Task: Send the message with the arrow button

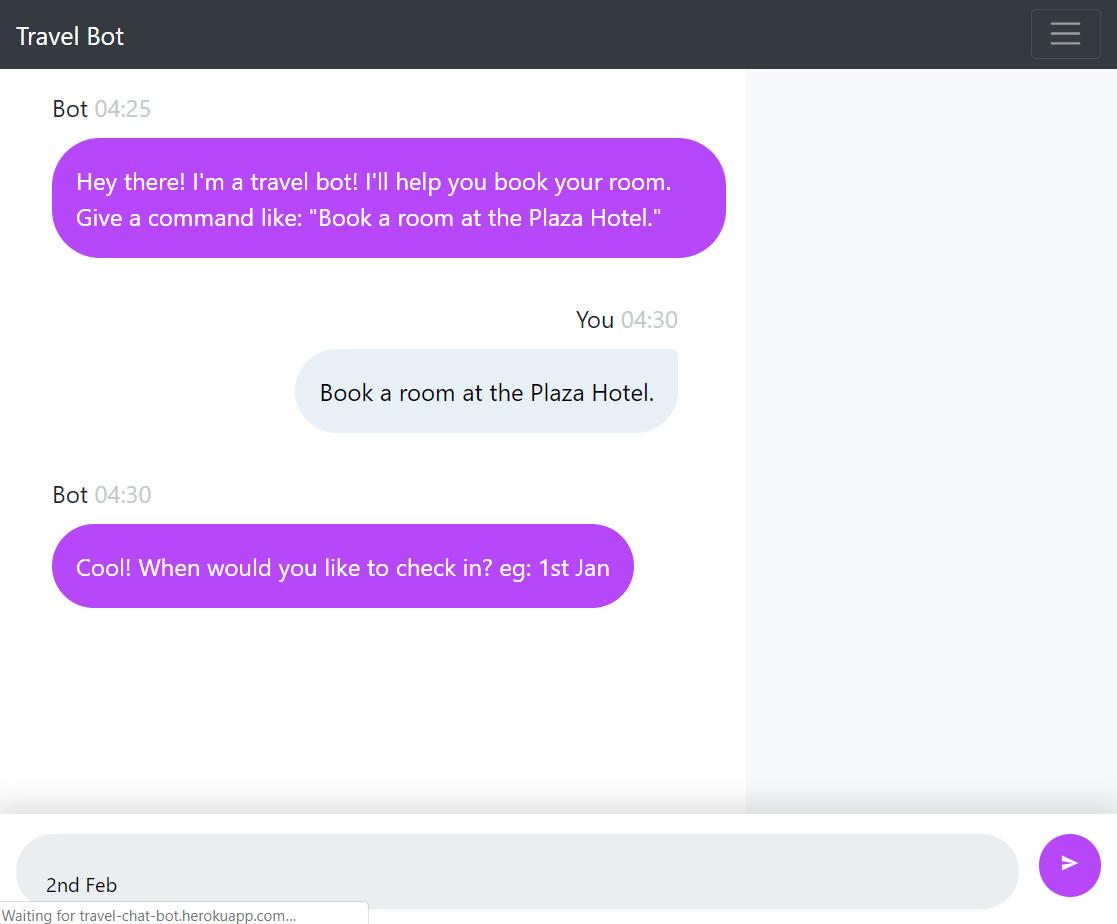Action: click(1069, 865)
